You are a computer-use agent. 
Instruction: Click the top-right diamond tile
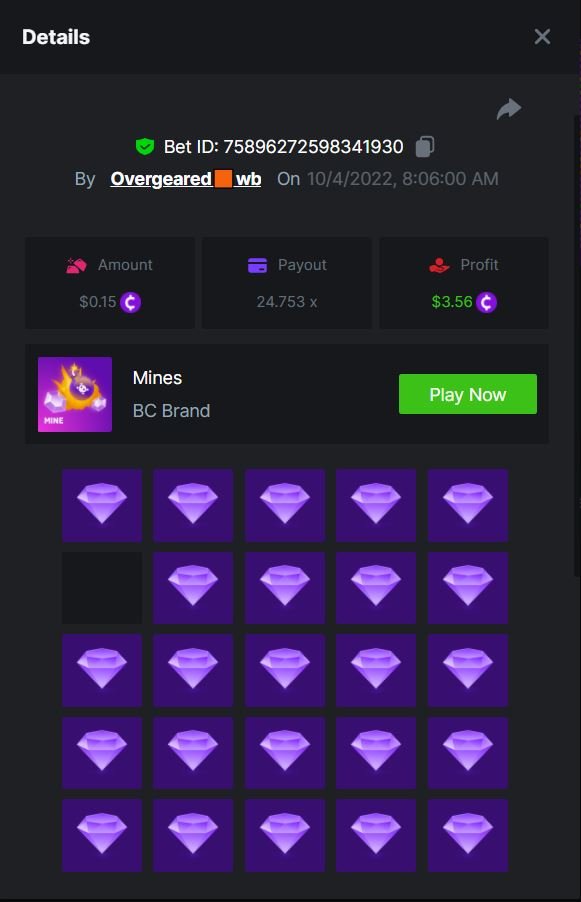coord(468,505)
